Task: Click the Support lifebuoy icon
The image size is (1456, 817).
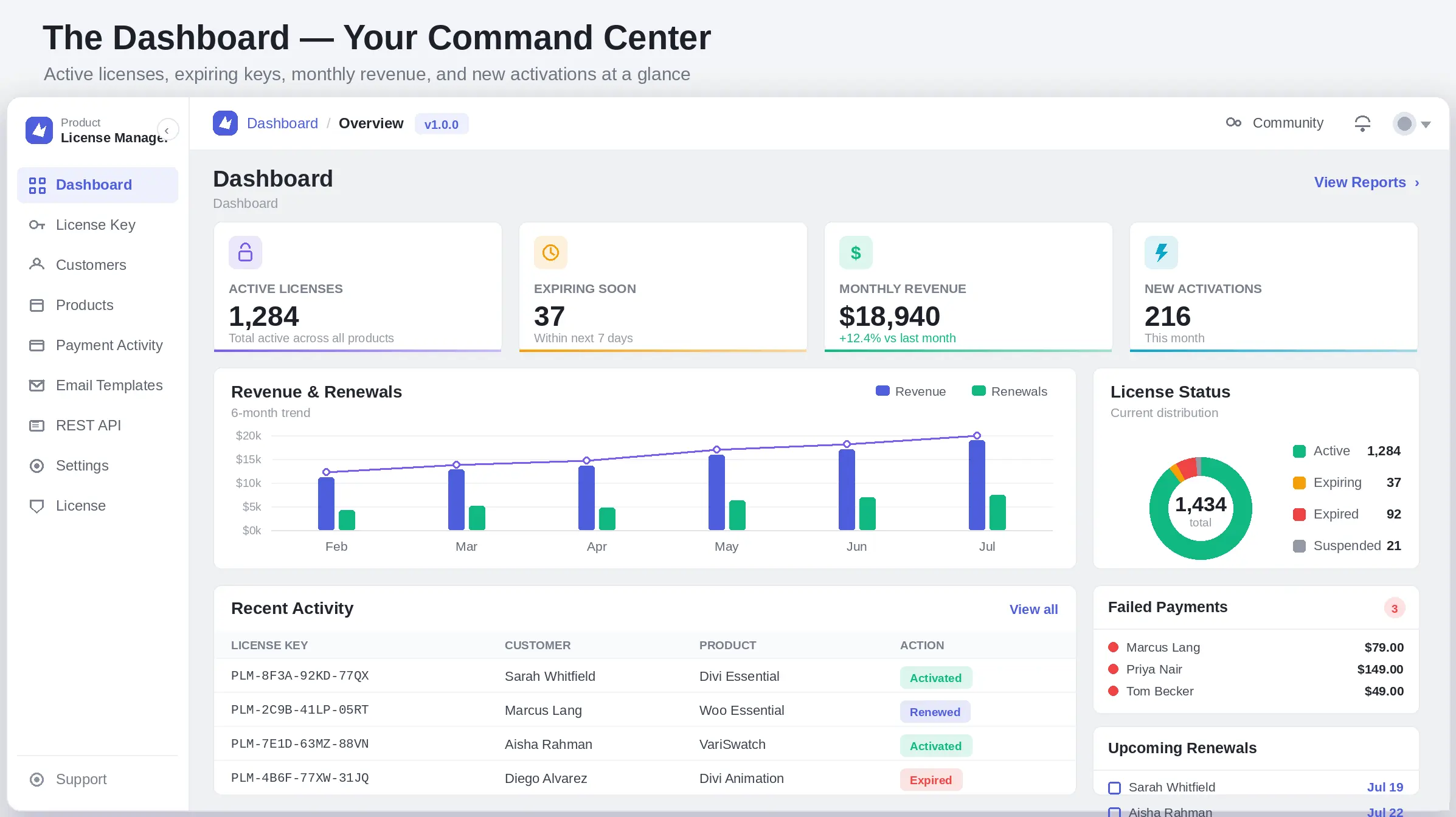Action: click(x=37, y=779)
